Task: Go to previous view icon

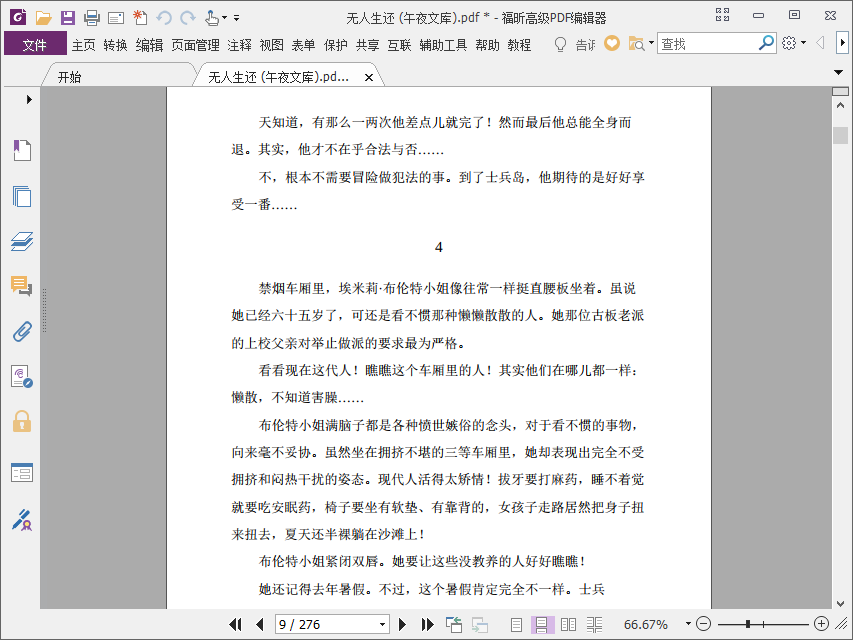Action: pos(454,624)
